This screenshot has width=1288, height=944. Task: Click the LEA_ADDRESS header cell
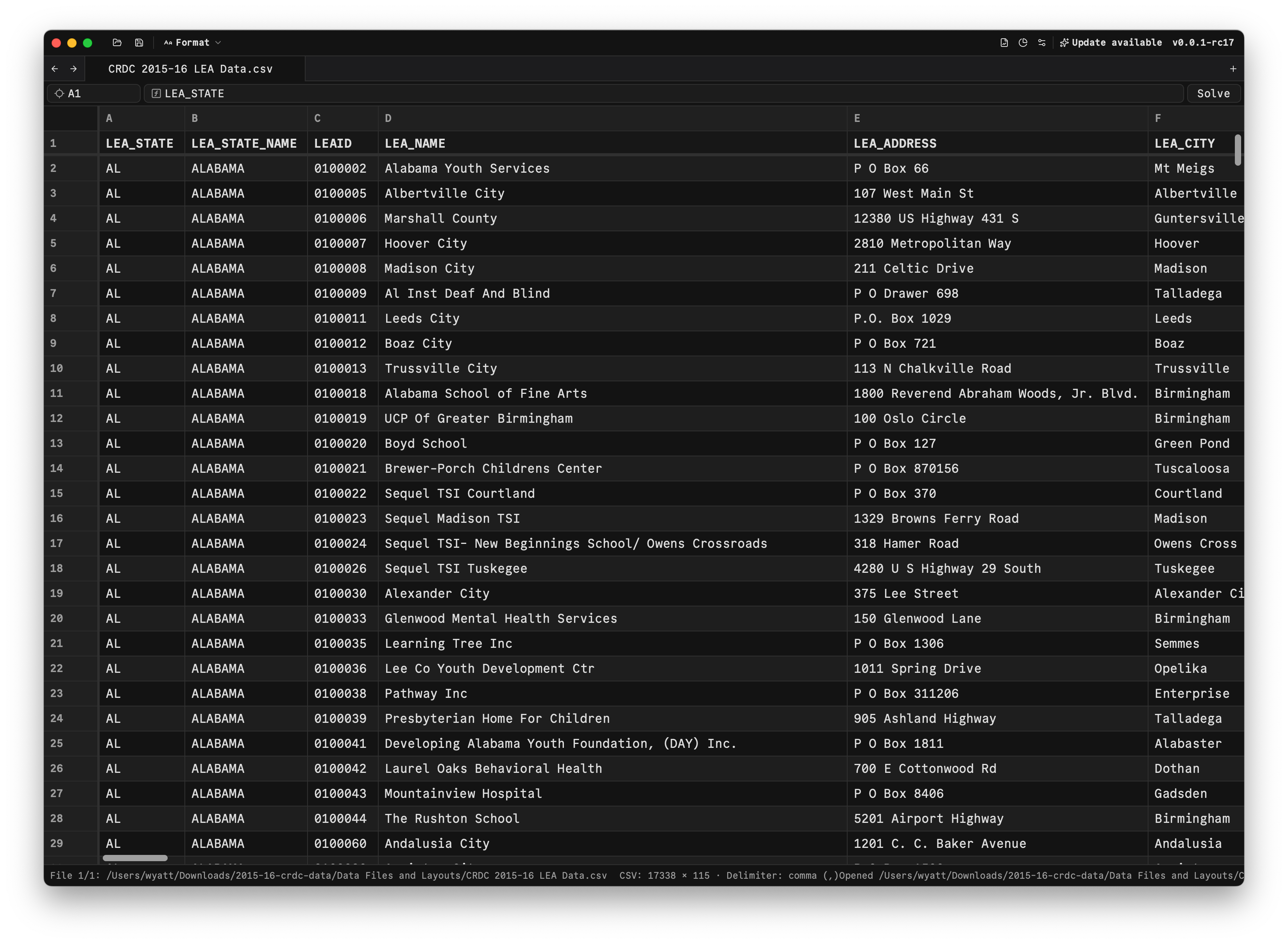997,143
